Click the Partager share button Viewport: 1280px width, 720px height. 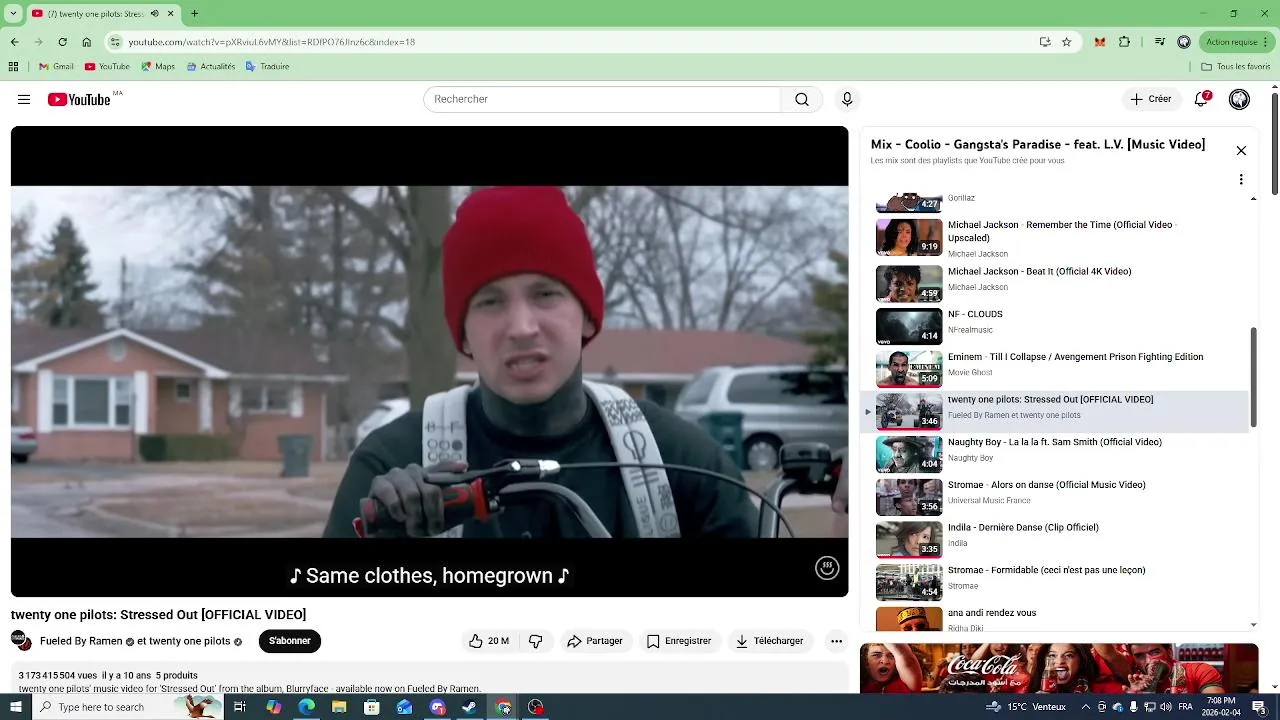[x=595, y=641]
